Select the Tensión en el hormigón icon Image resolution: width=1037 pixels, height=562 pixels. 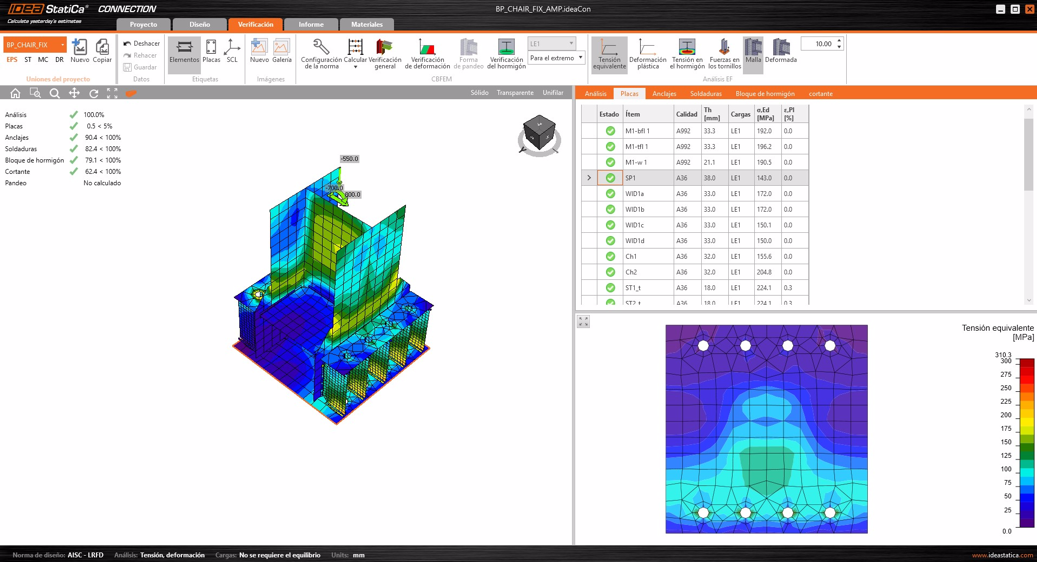tap(687, 53)
